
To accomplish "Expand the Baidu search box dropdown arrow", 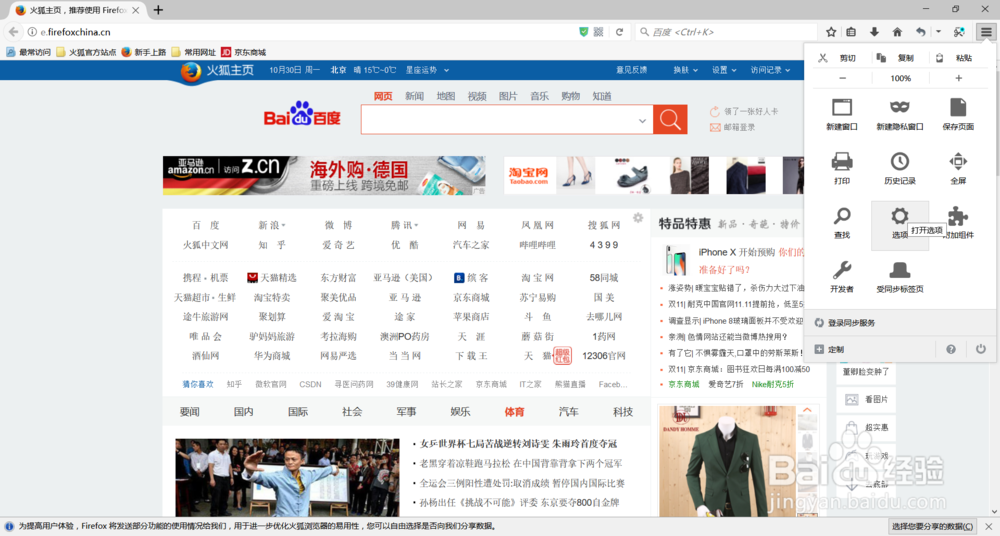I will pos(642,121).
